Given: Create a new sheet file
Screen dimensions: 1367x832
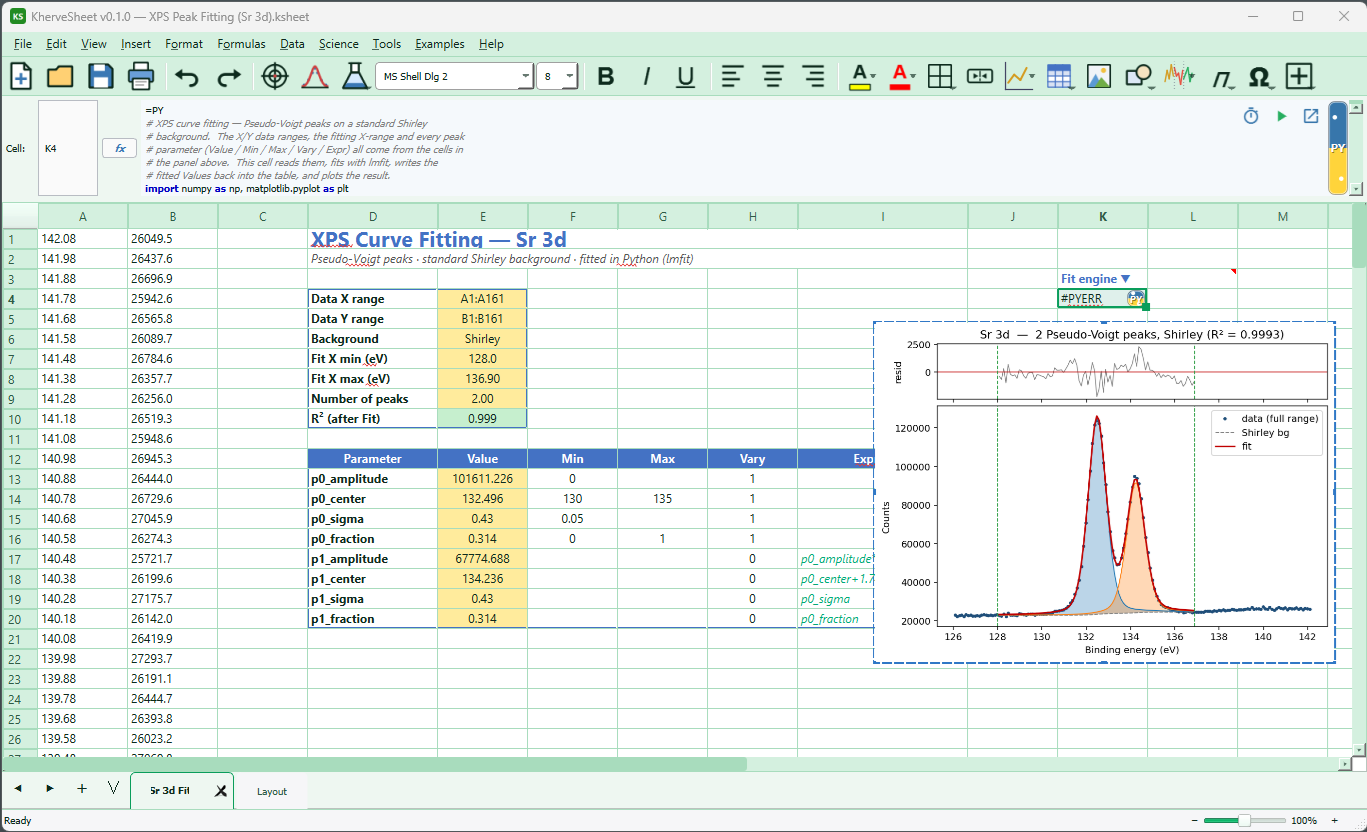Looking at the screenshot, I should click(x=21, y=76).
